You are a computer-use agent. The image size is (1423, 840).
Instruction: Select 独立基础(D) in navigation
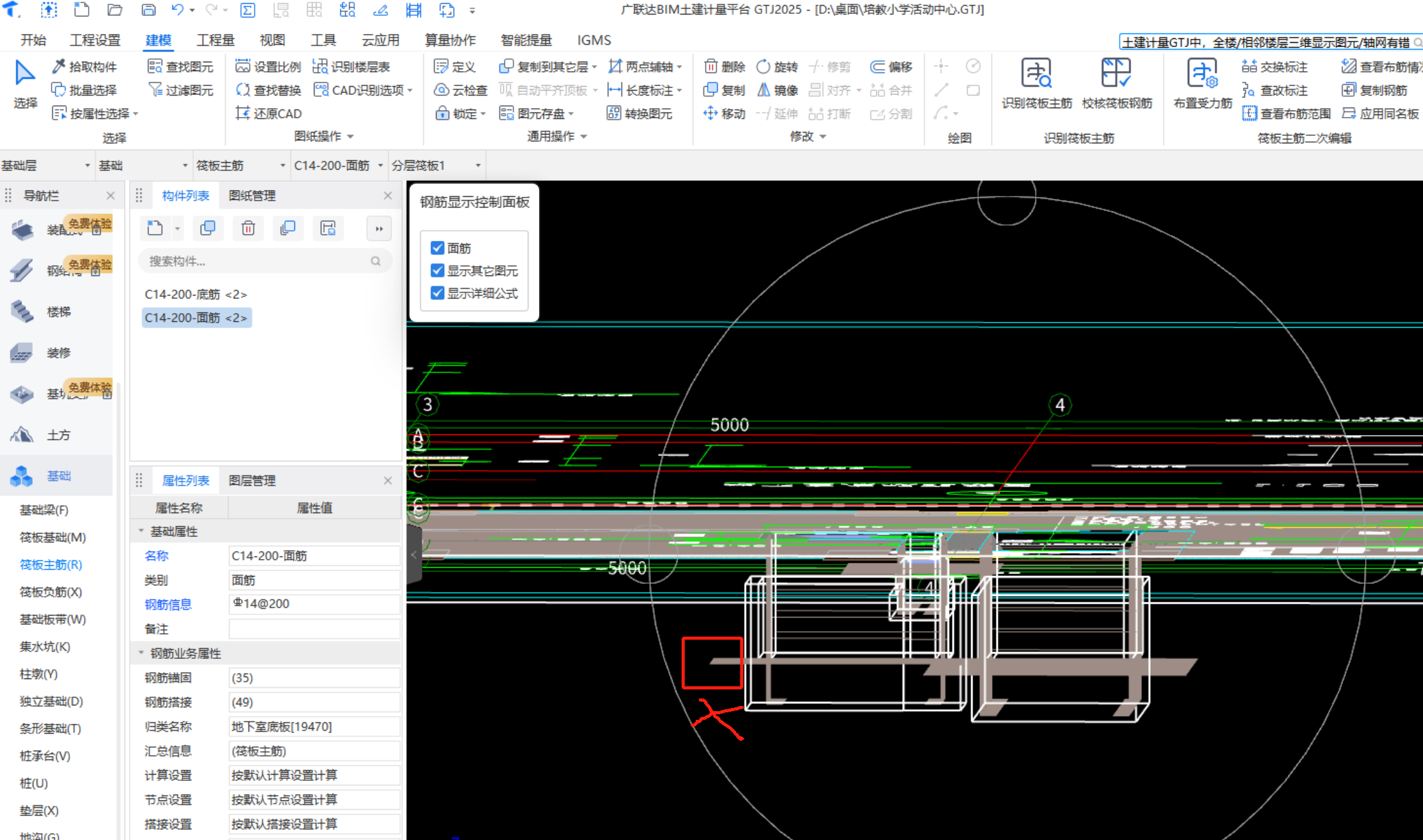pos(51,701)
